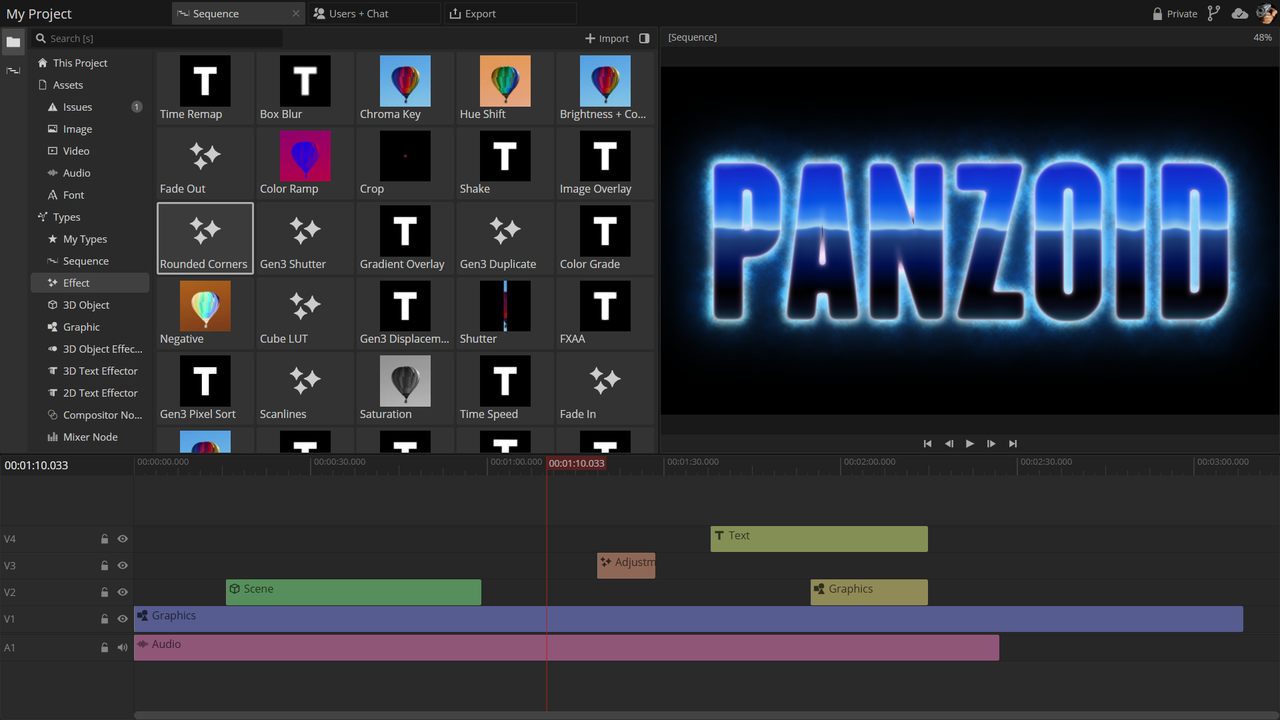Lock the A1 audio track

104,647
